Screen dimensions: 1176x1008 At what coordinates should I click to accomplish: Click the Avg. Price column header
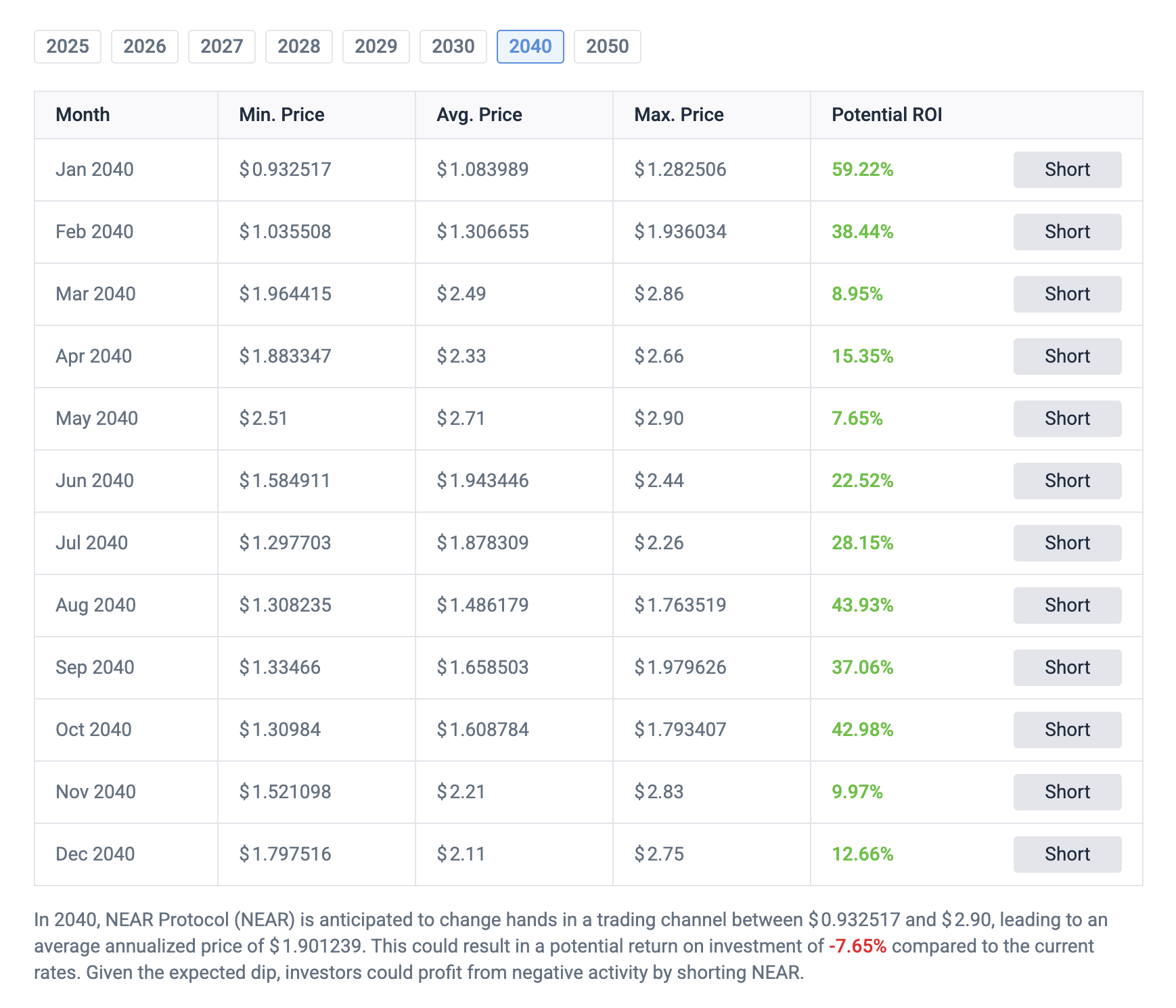(x=514, y=115)
